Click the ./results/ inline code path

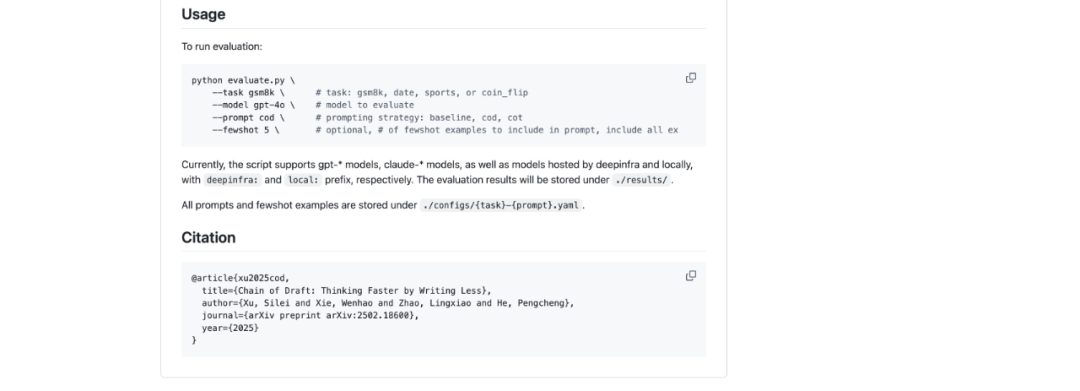[641, 180]
